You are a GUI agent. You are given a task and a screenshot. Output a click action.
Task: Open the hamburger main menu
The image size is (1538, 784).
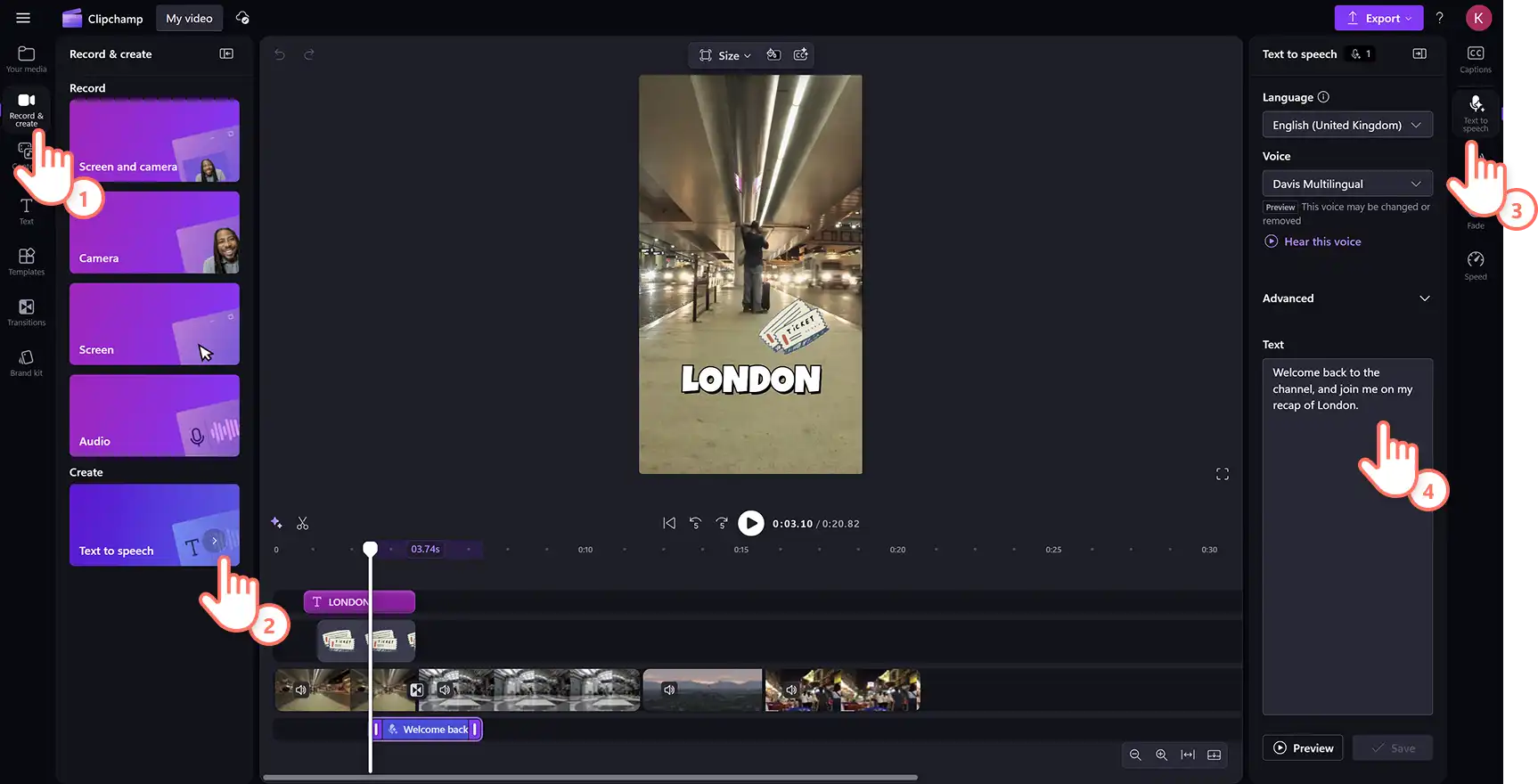click(23, 18)
